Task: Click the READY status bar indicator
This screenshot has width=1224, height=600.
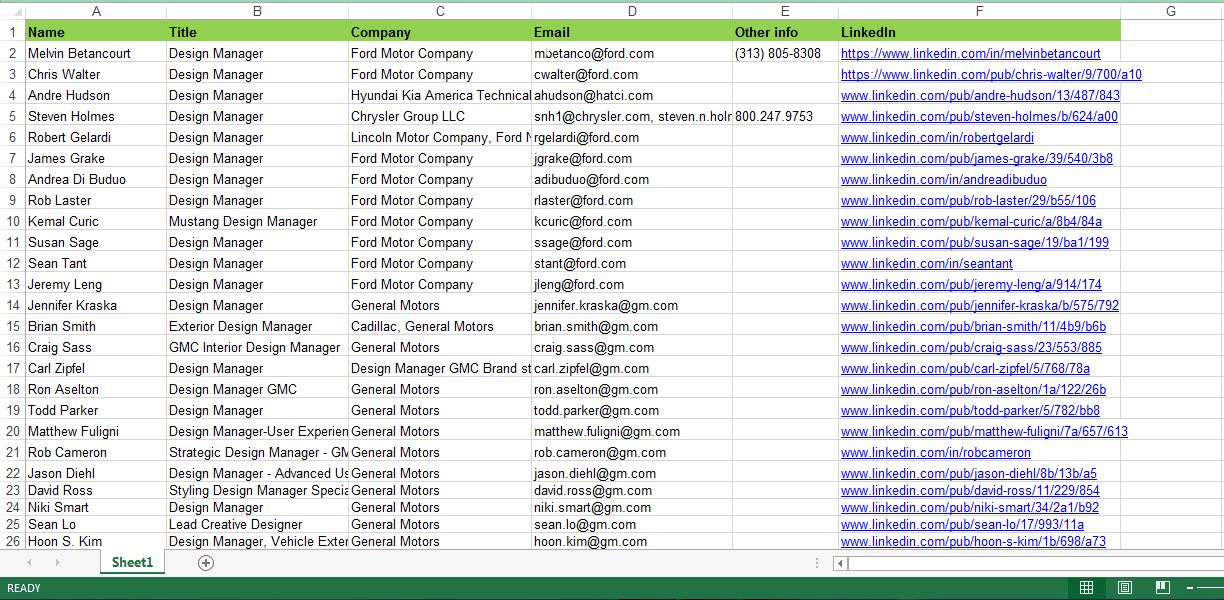Action: coord(25,588)
